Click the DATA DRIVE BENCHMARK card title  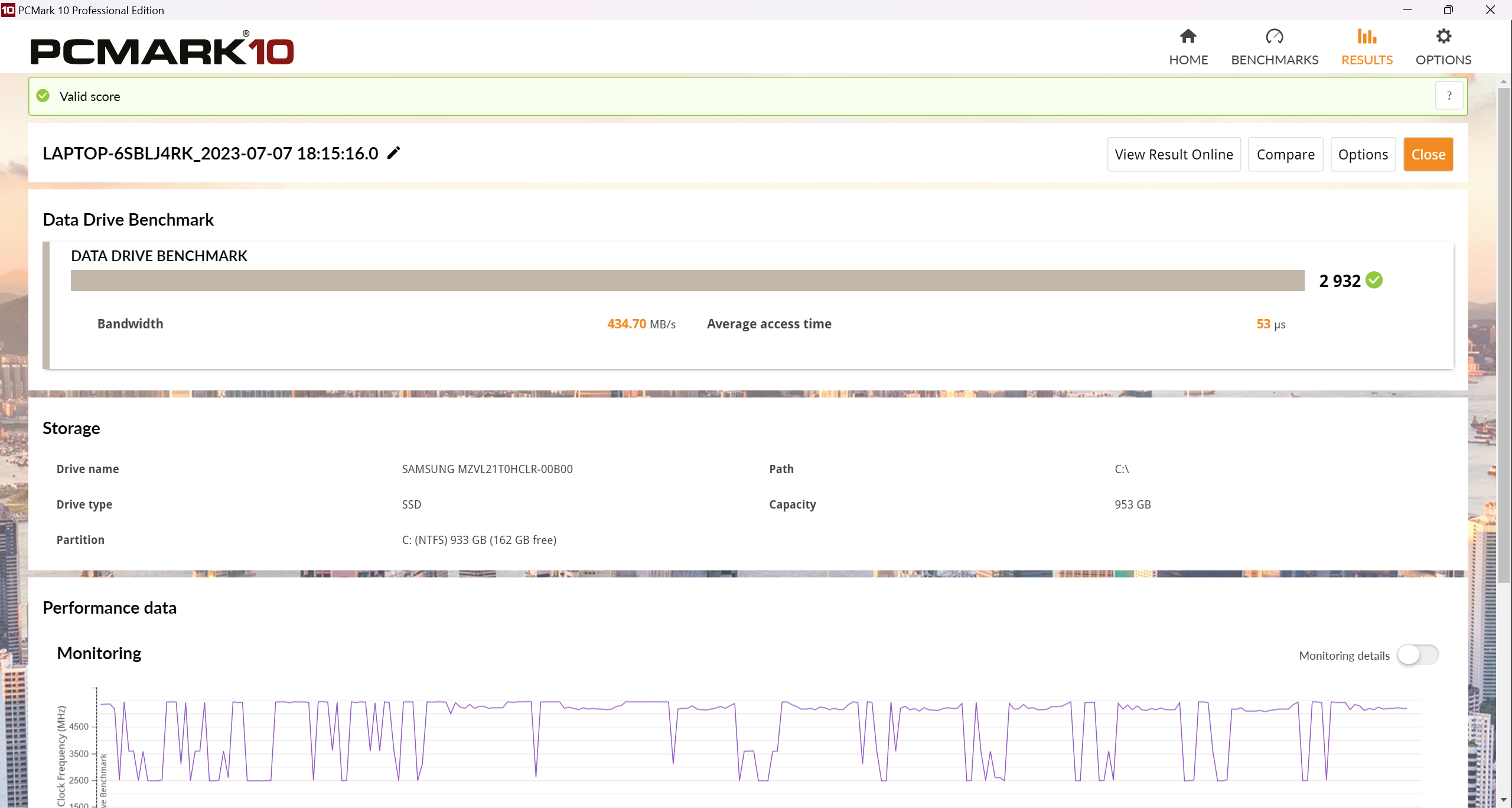click(159, 256)
